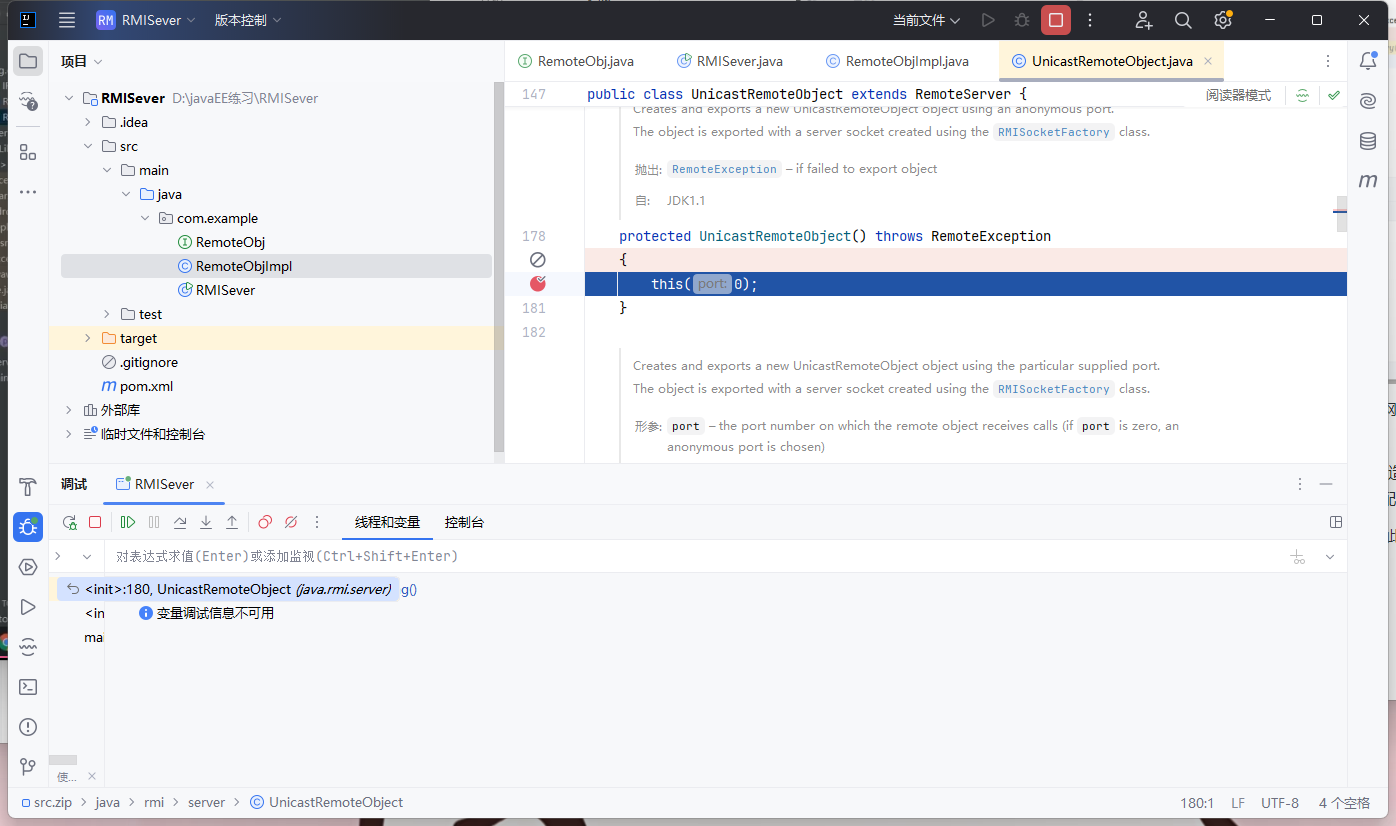
Task: Open the Database tool window icon
Action: (1368, 141)
